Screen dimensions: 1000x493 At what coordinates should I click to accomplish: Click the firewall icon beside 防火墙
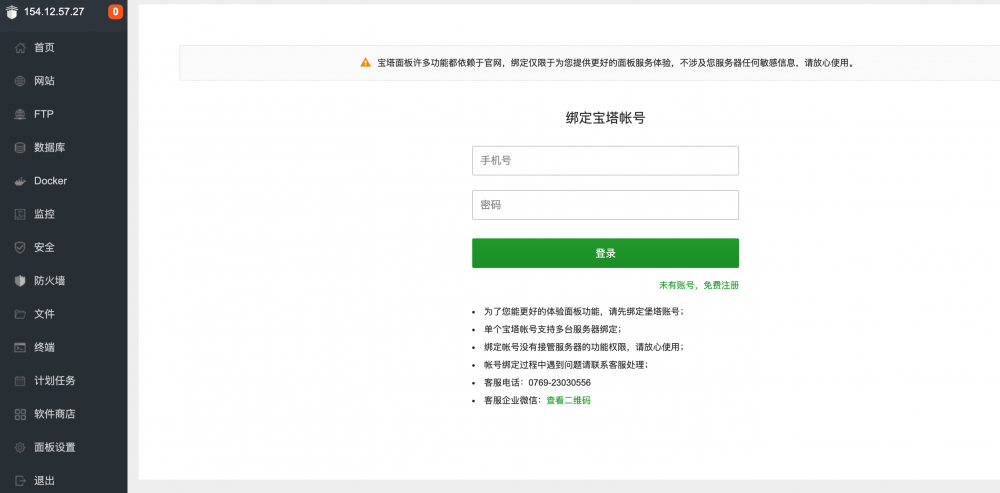coord(20,281)
